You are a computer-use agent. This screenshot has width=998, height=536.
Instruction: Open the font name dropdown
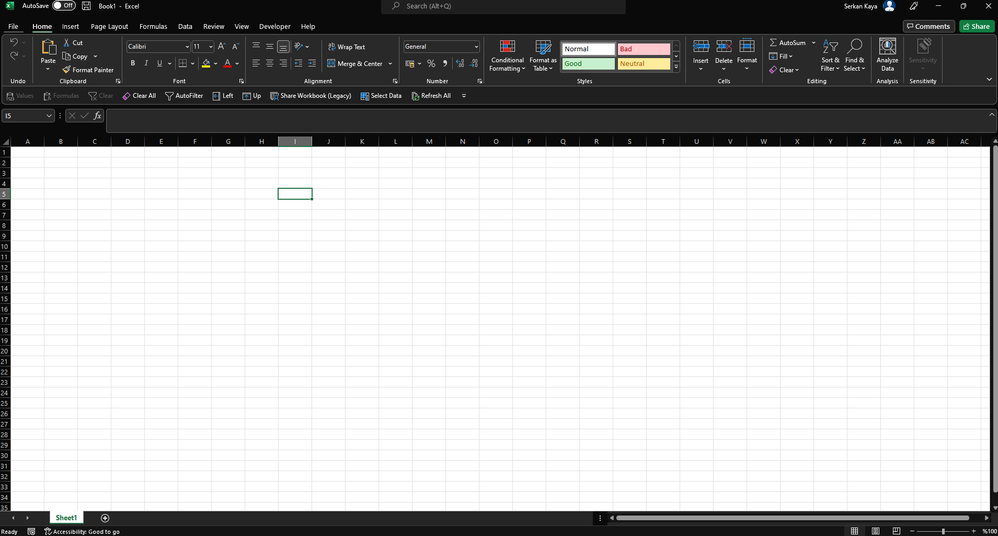[x=187, y=46]
